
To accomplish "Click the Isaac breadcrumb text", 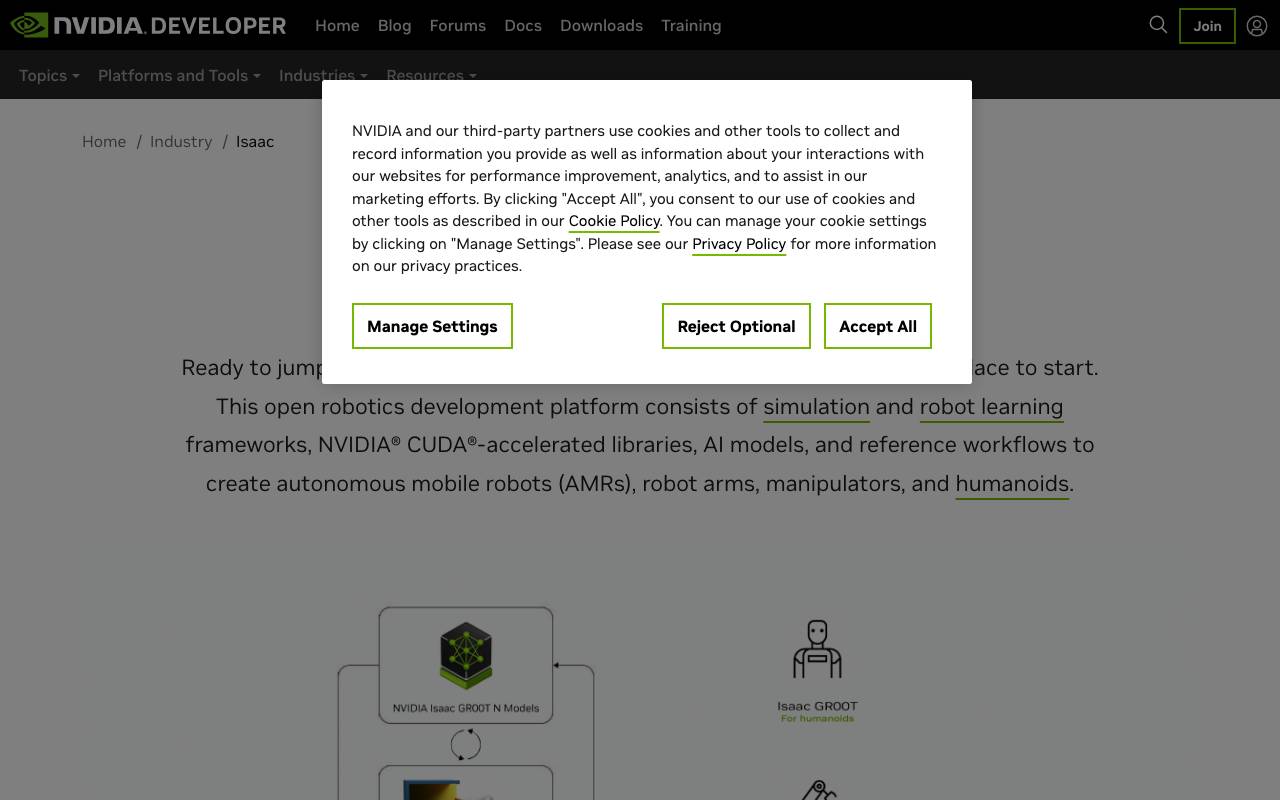I will (255, 142).
